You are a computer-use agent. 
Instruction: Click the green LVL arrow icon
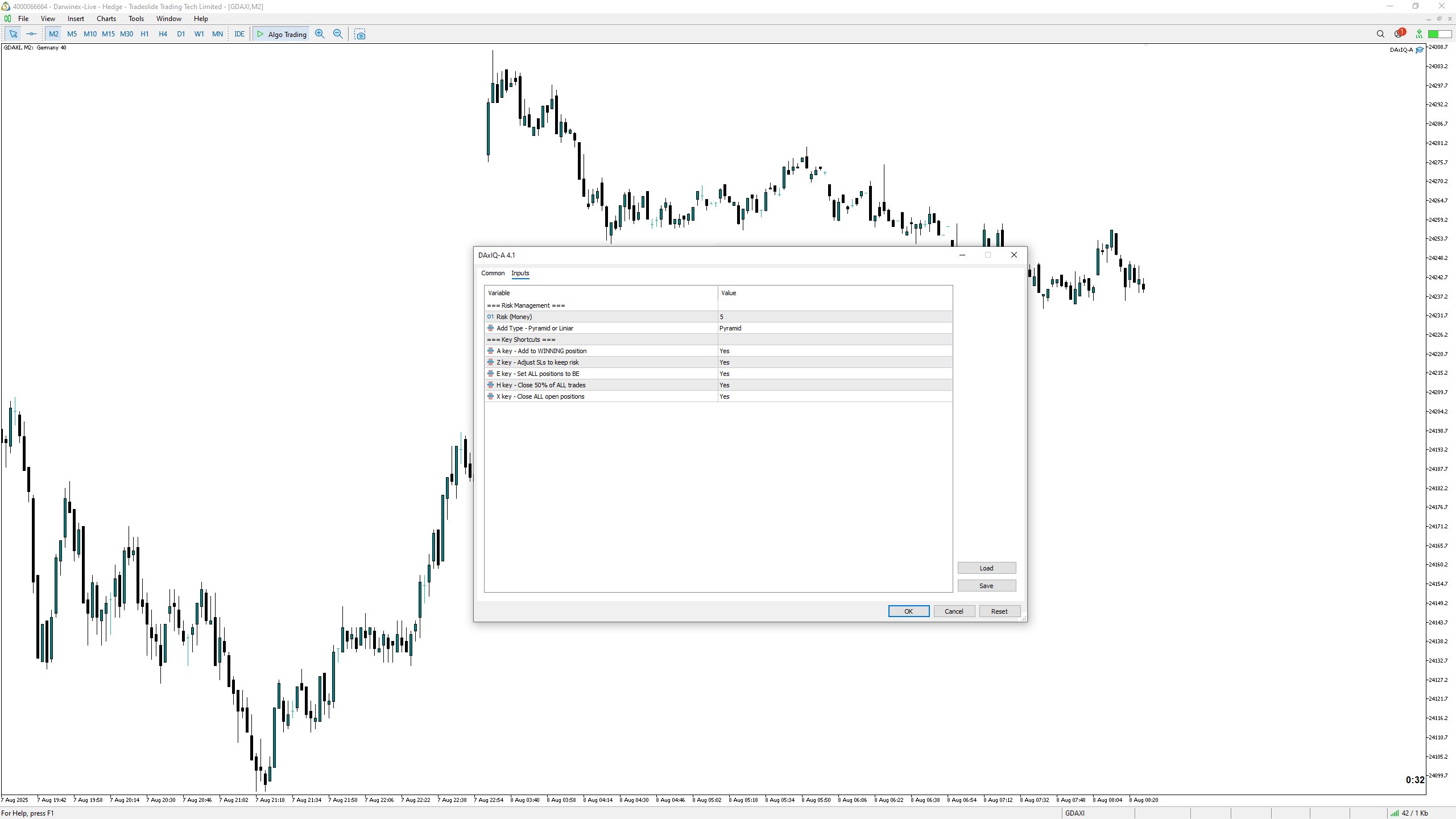click(1419, 34)
